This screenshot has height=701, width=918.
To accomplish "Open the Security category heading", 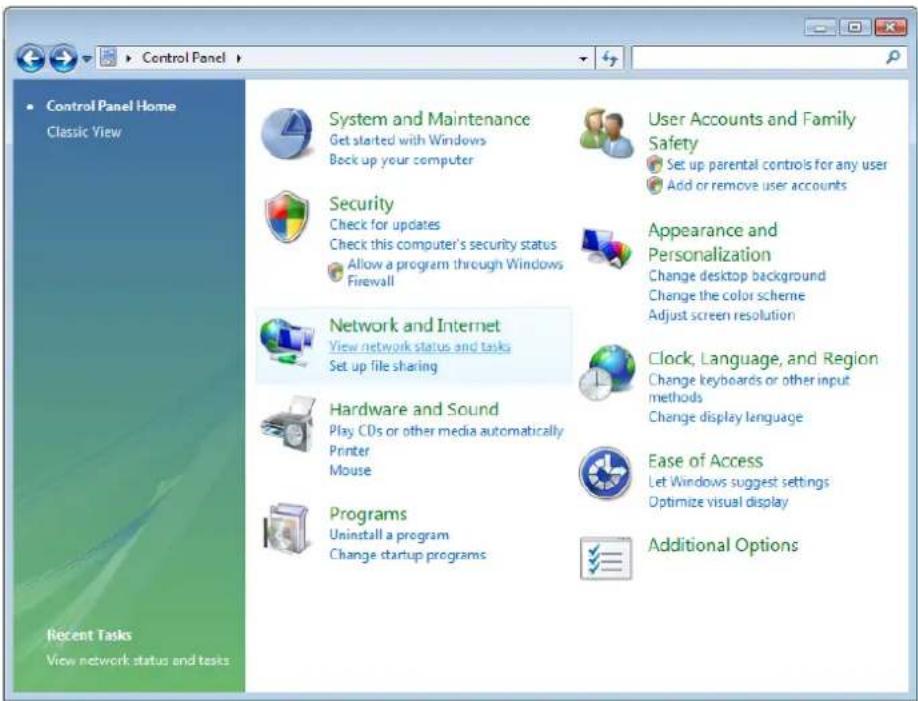I will coord(361,203).
